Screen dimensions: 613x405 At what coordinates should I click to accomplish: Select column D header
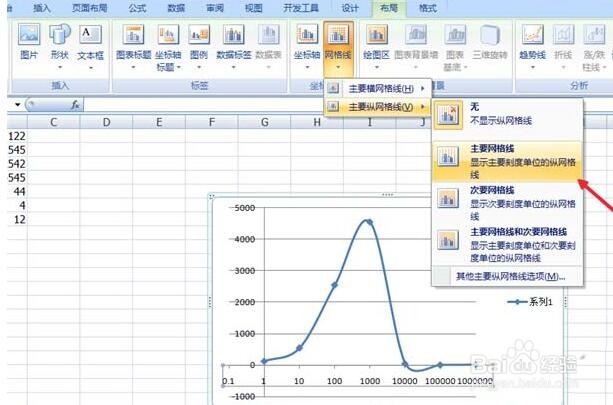click(106, 122)
